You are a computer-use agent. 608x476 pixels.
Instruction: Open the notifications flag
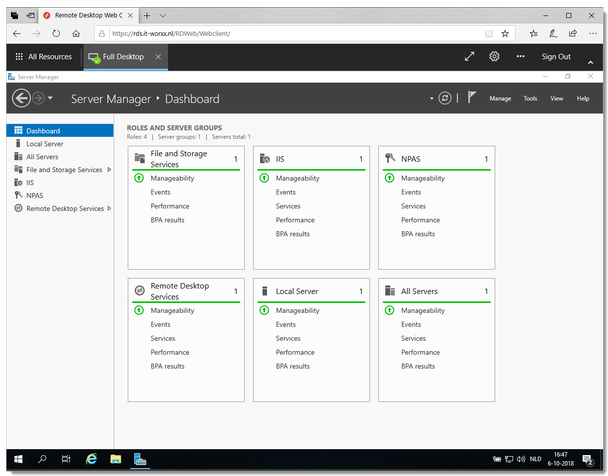click(471, 97)
